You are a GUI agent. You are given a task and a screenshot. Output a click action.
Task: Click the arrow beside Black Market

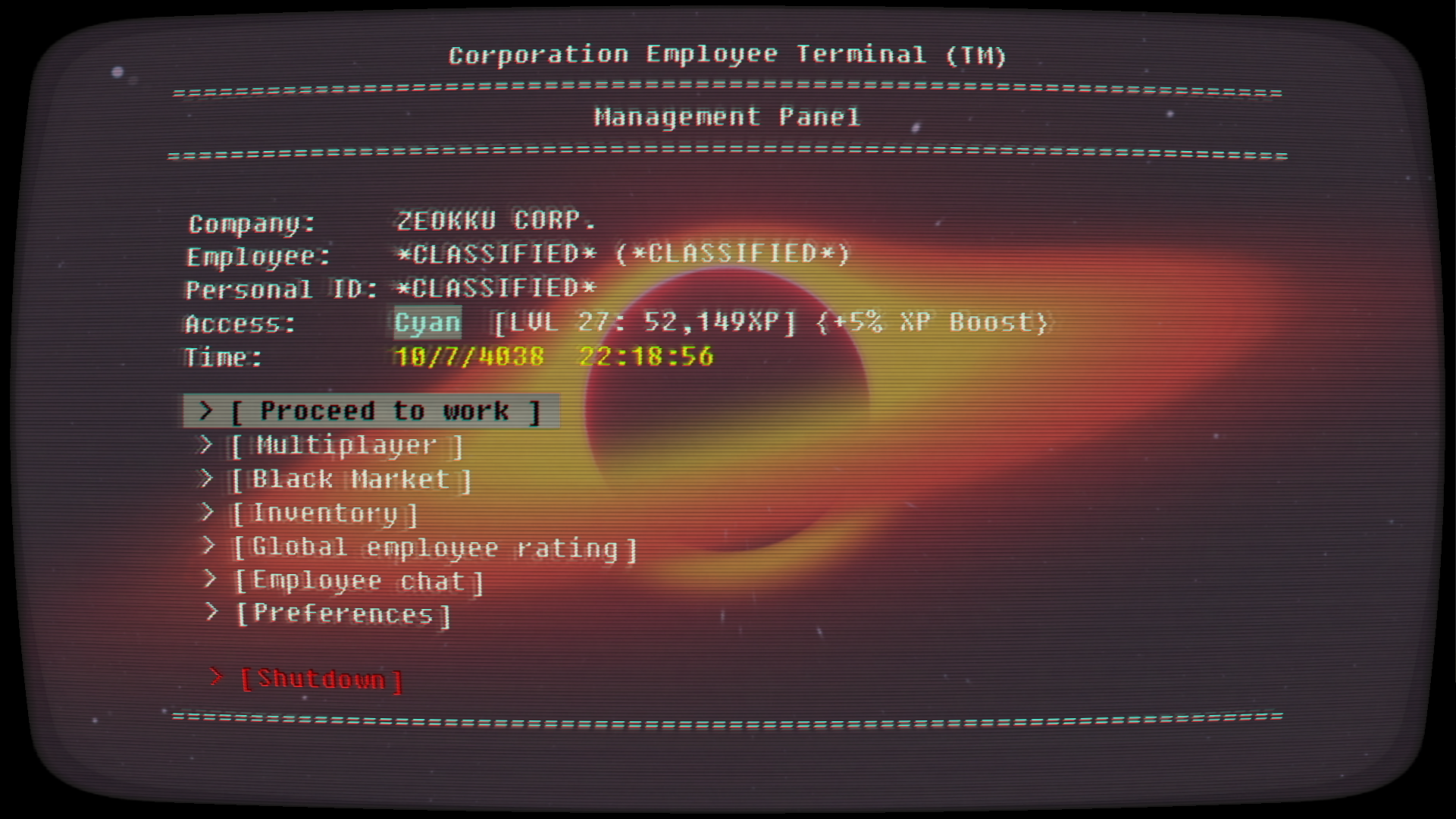pos(205,479)
